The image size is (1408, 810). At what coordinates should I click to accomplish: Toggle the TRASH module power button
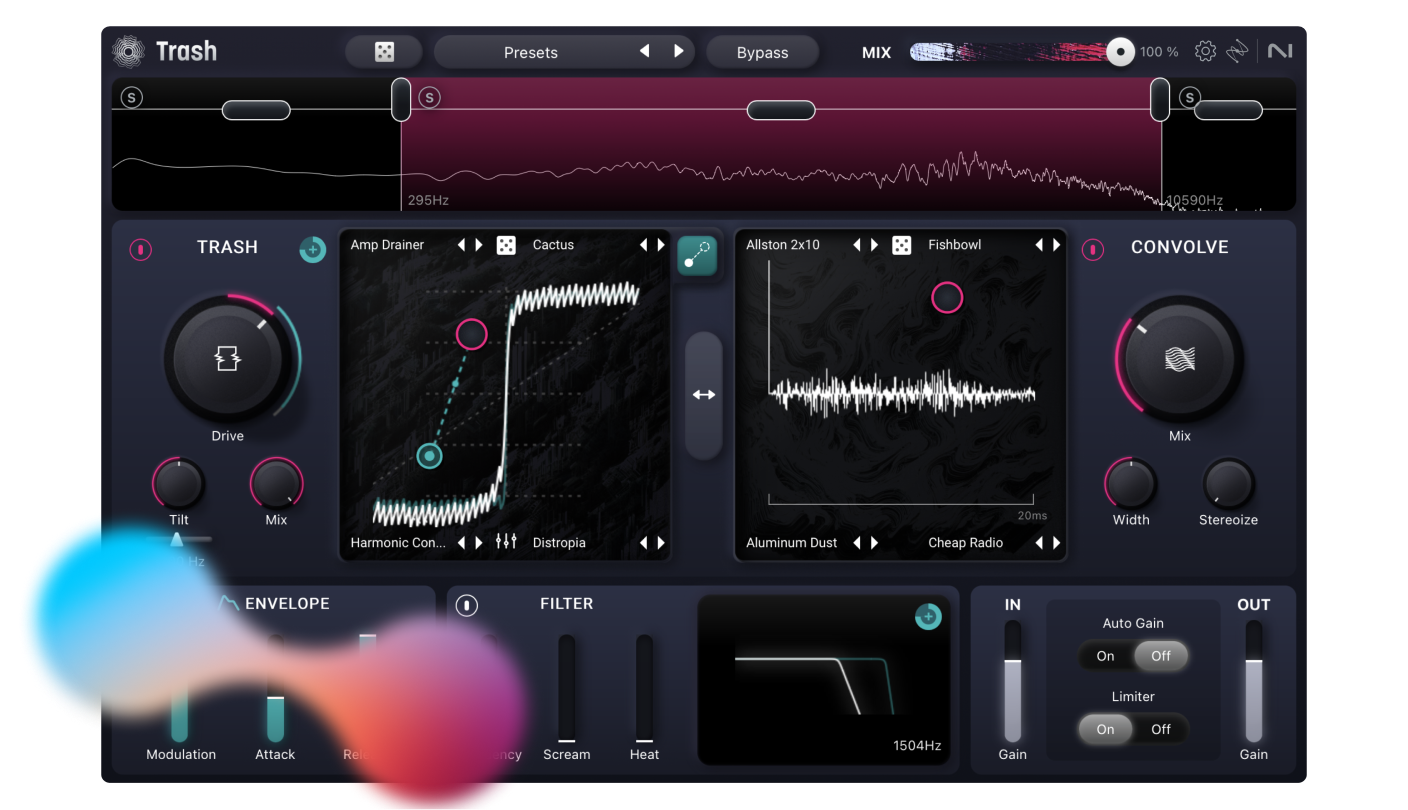(141, 250)
